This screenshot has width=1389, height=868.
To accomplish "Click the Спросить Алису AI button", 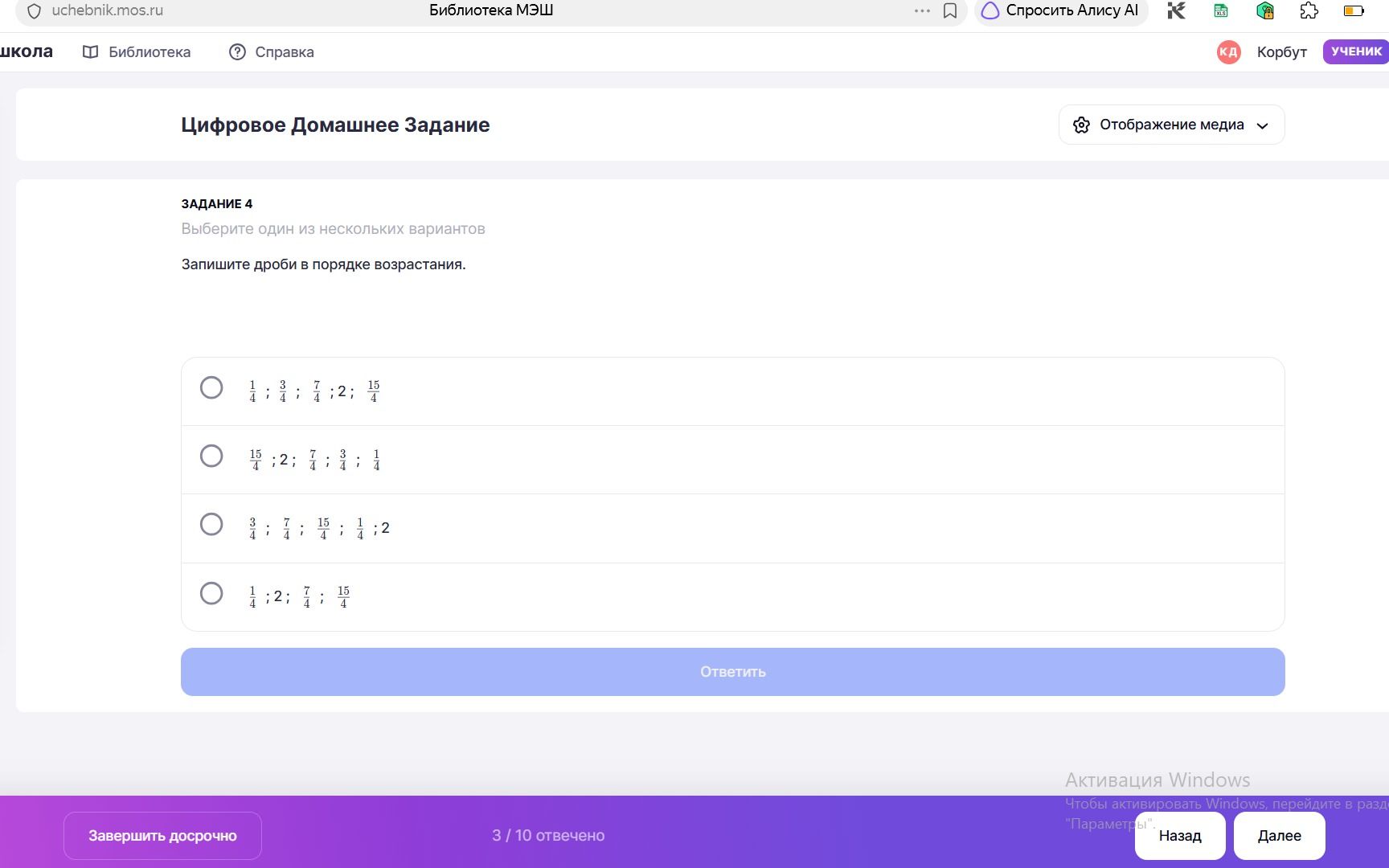I will pos(1061,11).
